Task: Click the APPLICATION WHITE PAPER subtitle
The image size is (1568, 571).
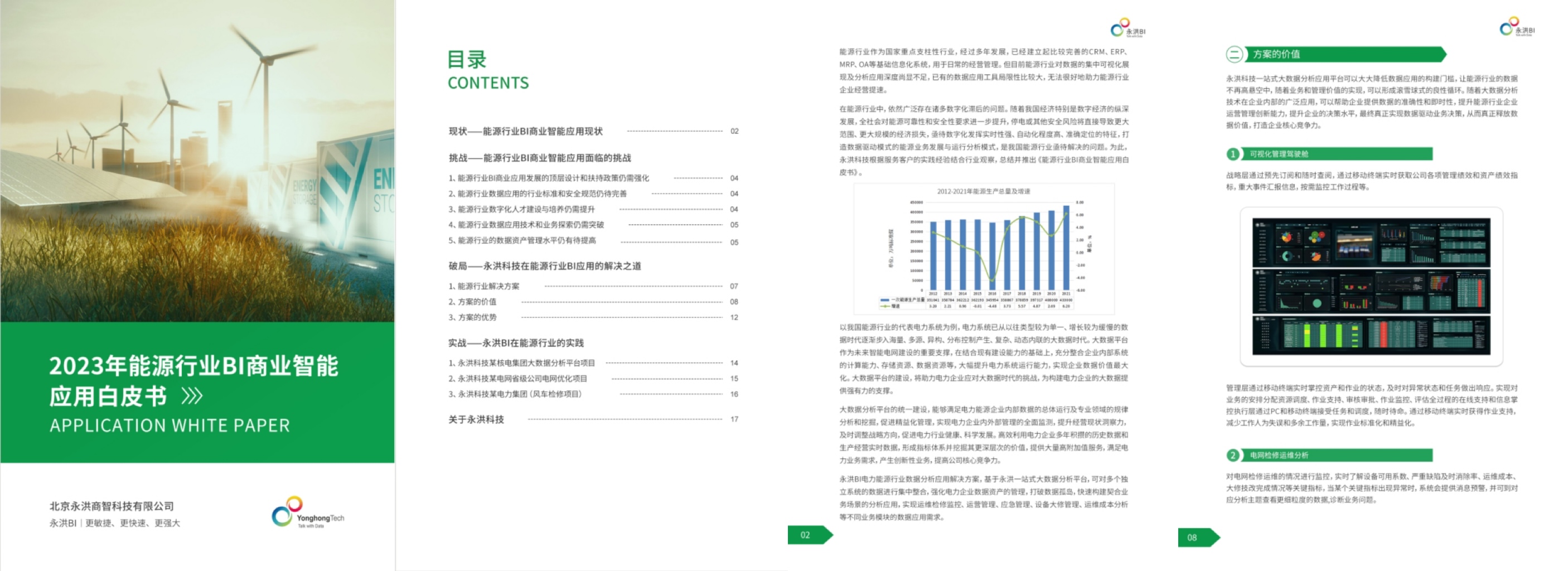Action: [x=170, y=425]
